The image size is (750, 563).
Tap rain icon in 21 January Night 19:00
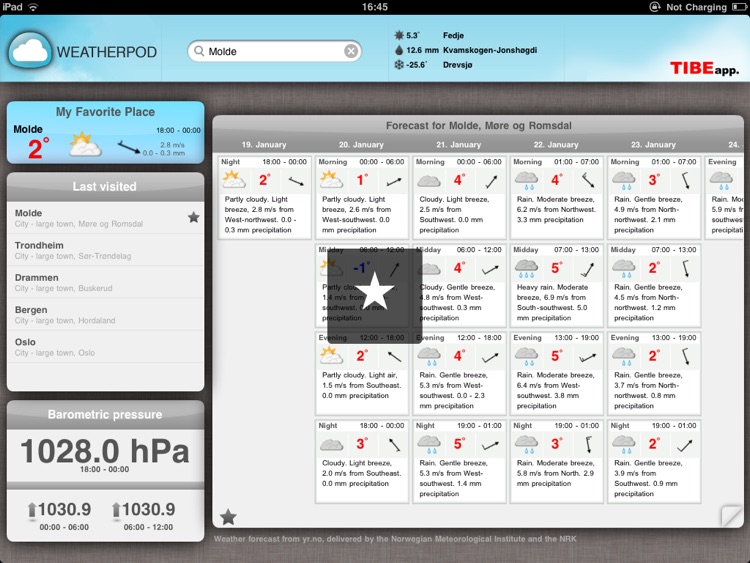(x=429, y=444)
